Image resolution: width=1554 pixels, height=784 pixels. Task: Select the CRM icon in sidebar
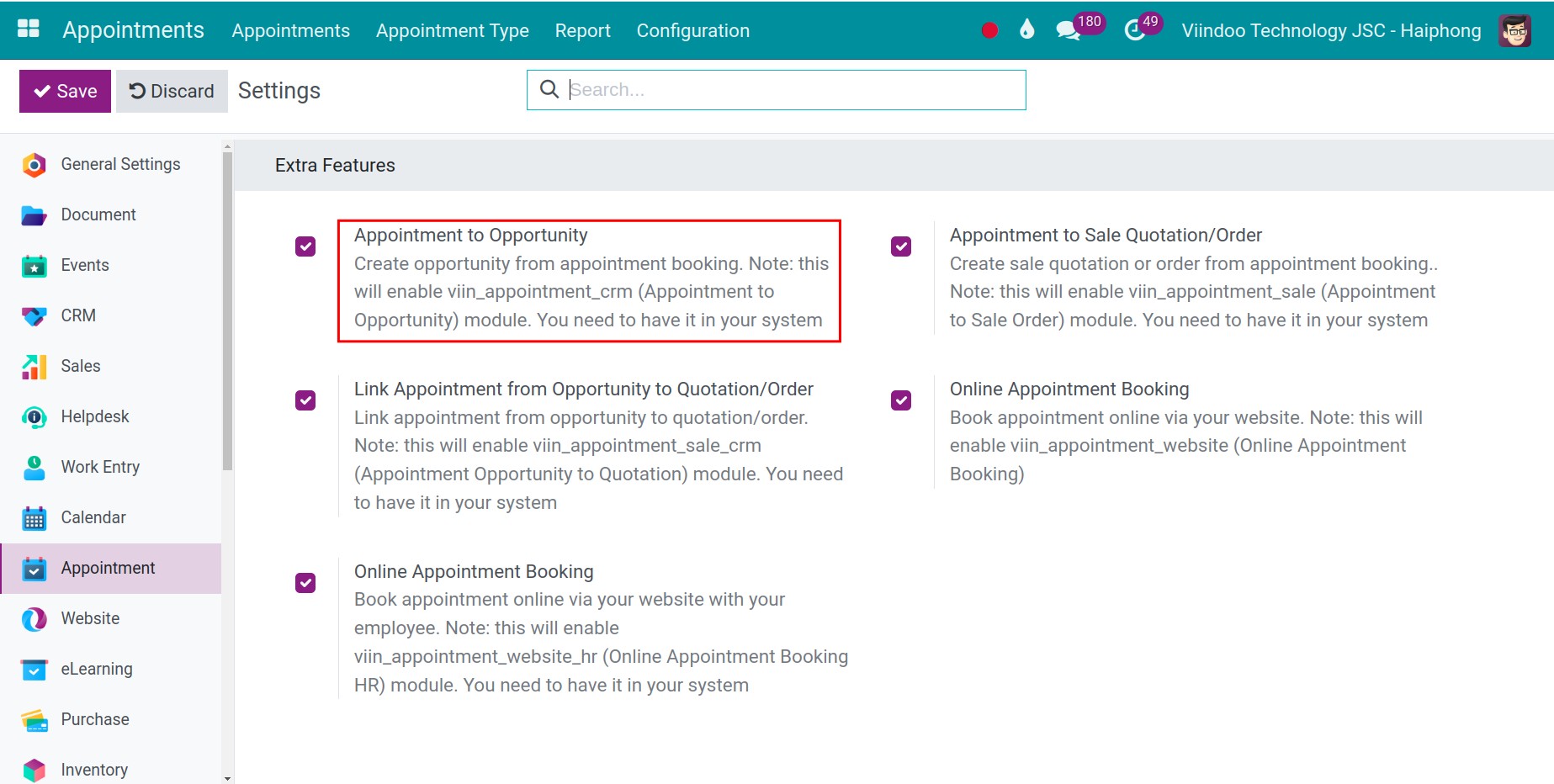coord(34,316)
